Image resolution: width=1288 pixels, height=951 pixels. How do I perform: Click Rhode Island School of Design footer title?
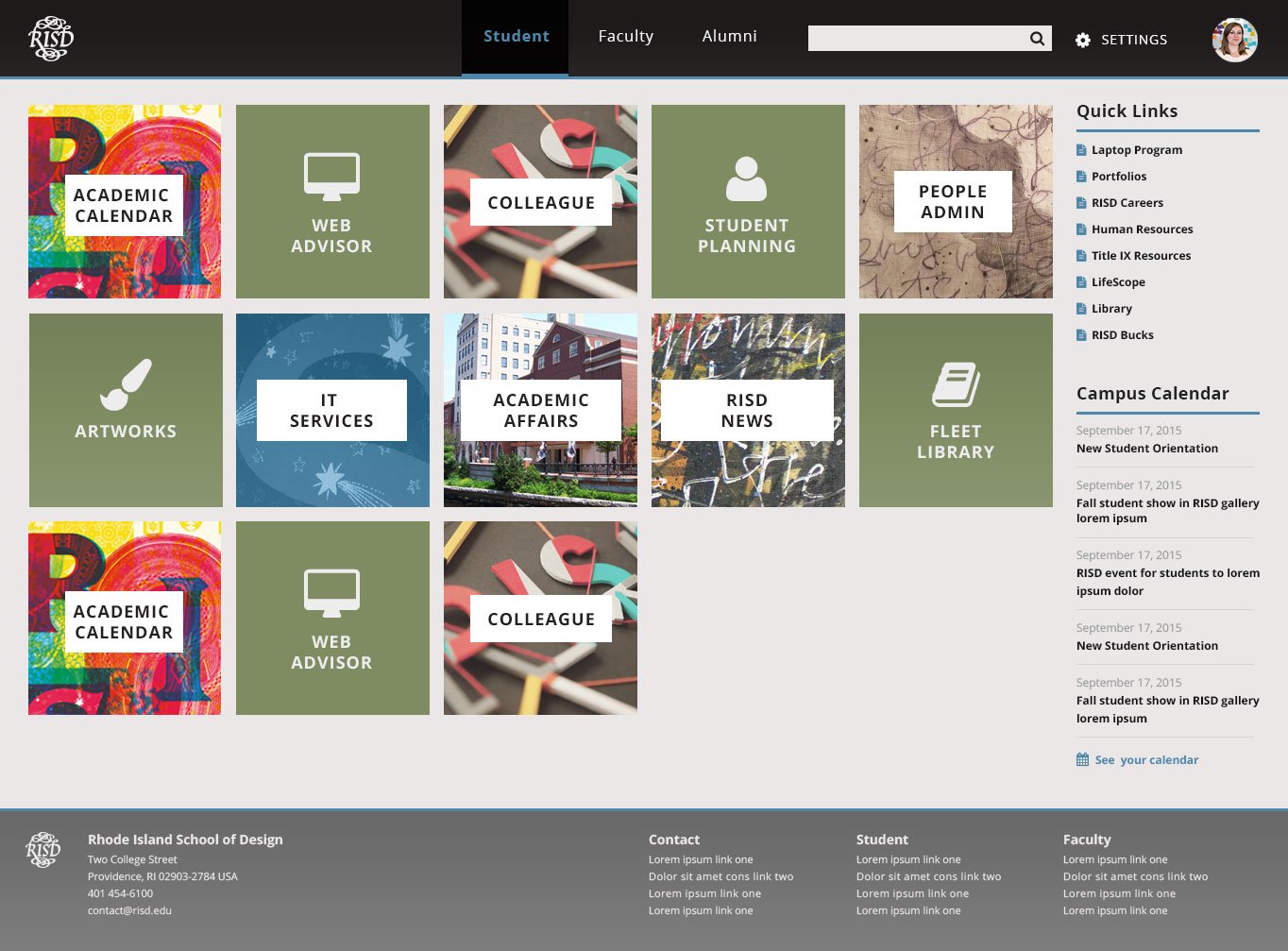185,840
